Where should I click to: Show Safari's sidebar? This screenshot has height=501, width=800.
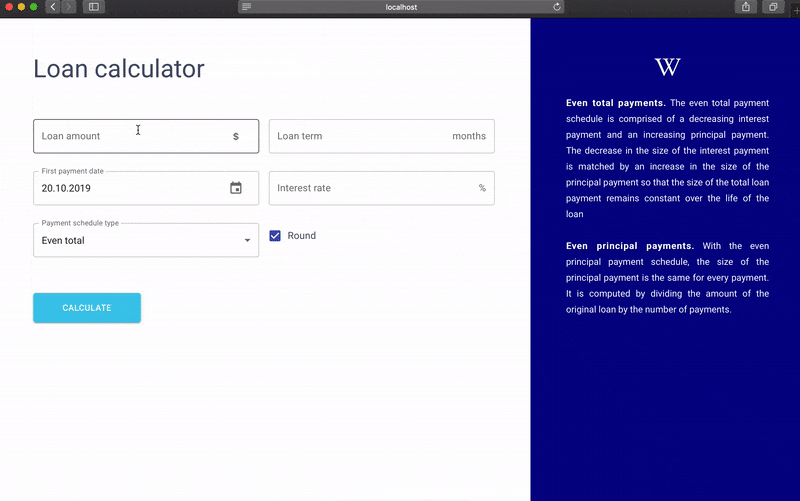[x=94, y=7]
